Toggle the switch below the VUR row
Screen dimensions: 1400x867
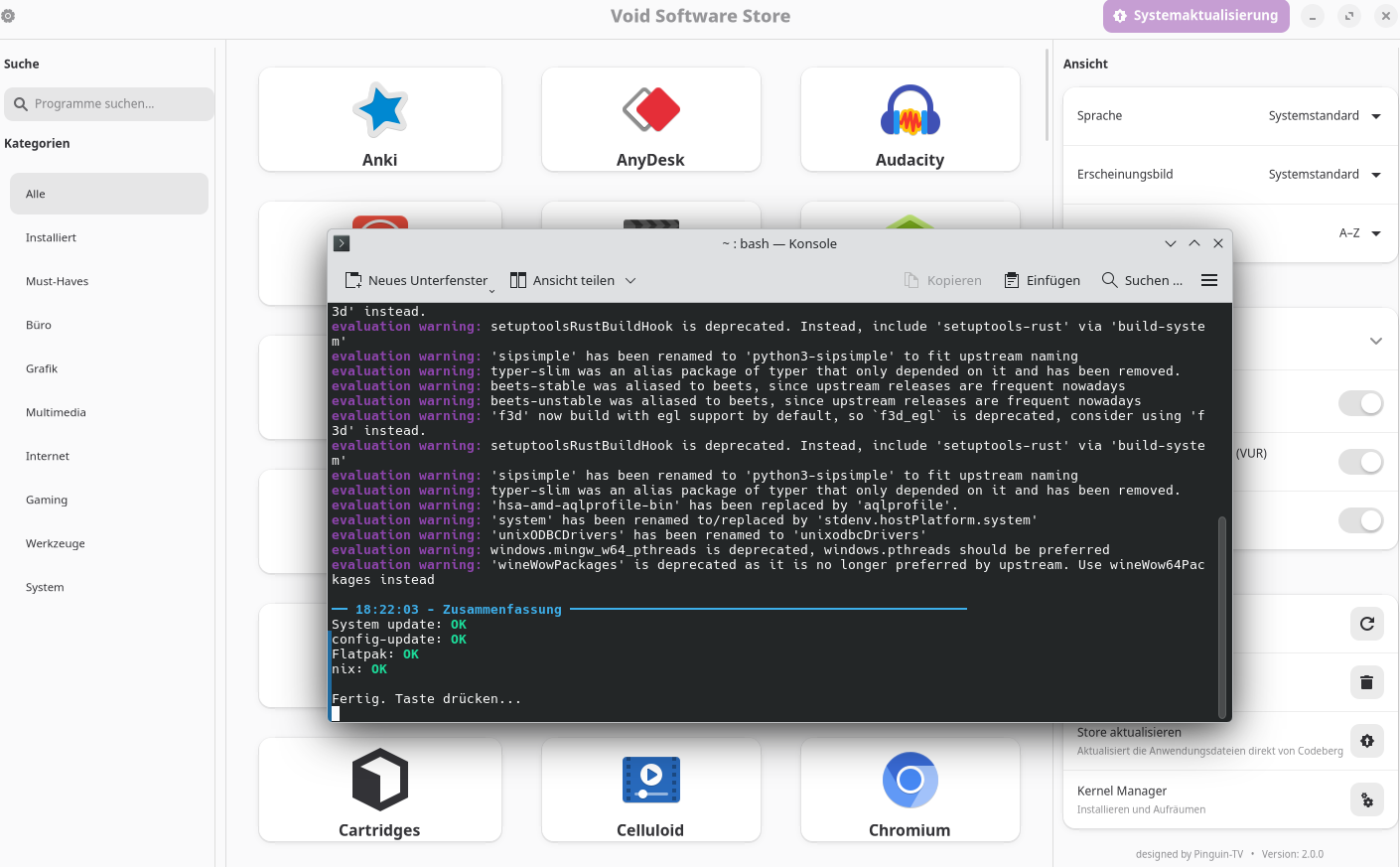[1361, 520]
